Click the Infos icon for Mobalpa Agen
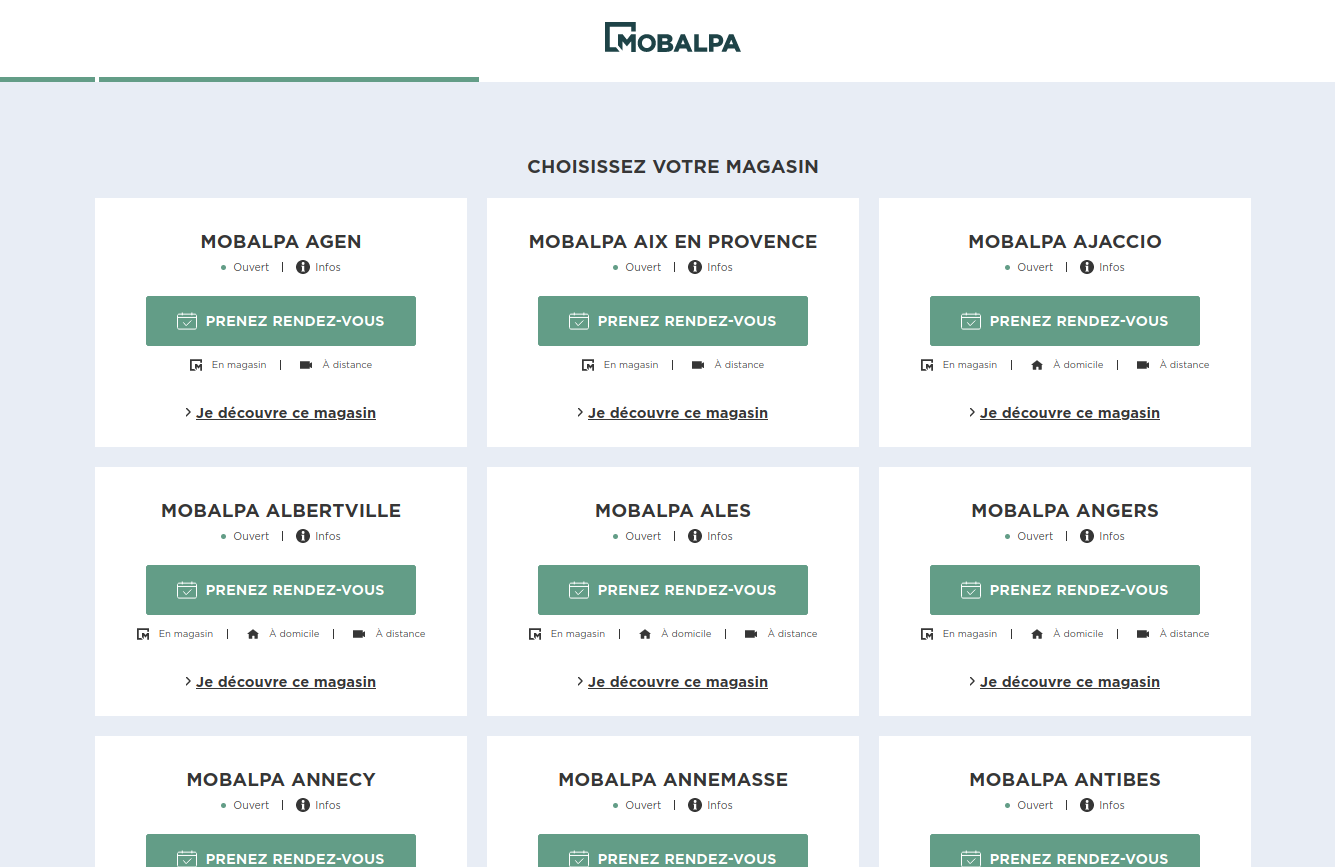1335x867 pixels. tap(303, 267)
